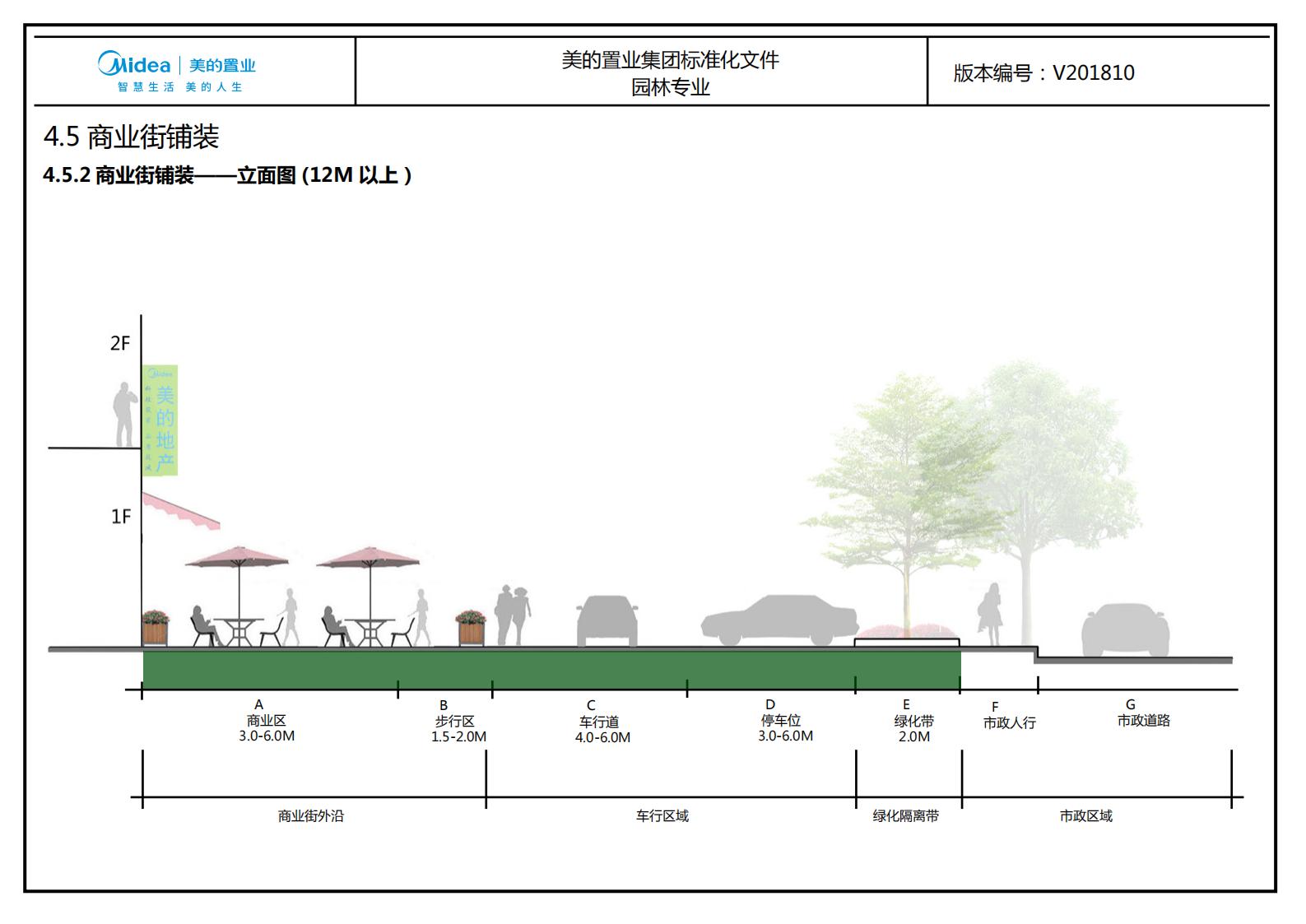Select the version label 版本编号：V201810

[1043, 72]
